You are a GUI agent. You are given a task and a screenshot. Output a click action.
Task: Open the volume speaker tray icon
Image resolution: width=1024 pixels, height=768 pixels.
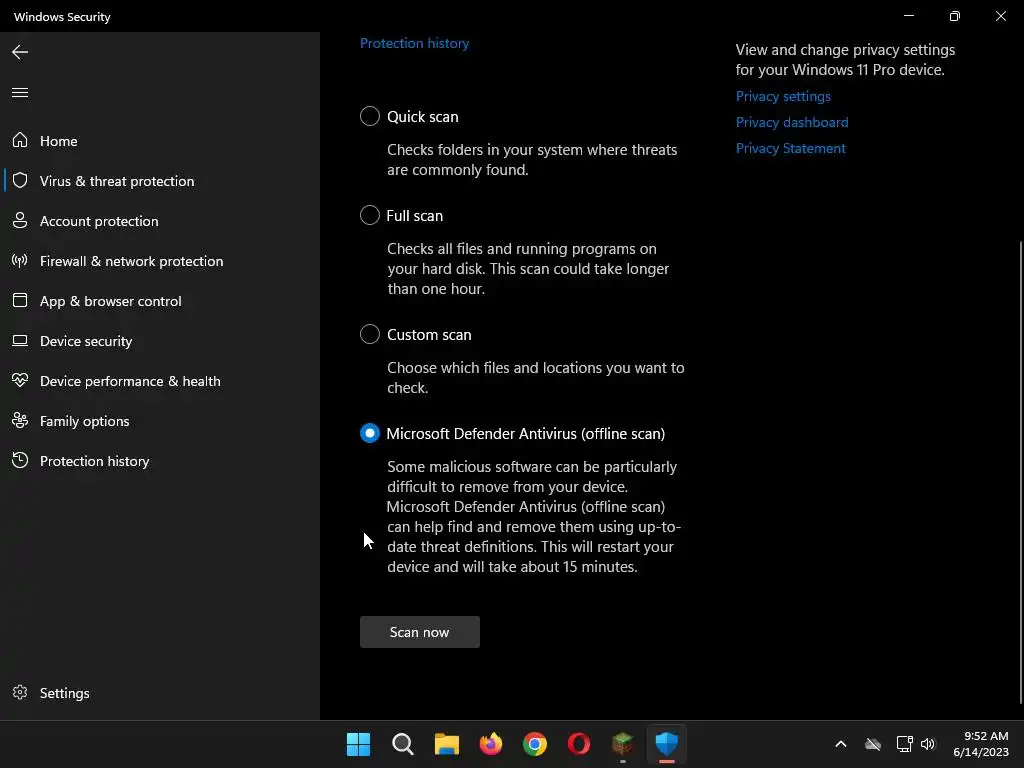[x=928, y=744]
